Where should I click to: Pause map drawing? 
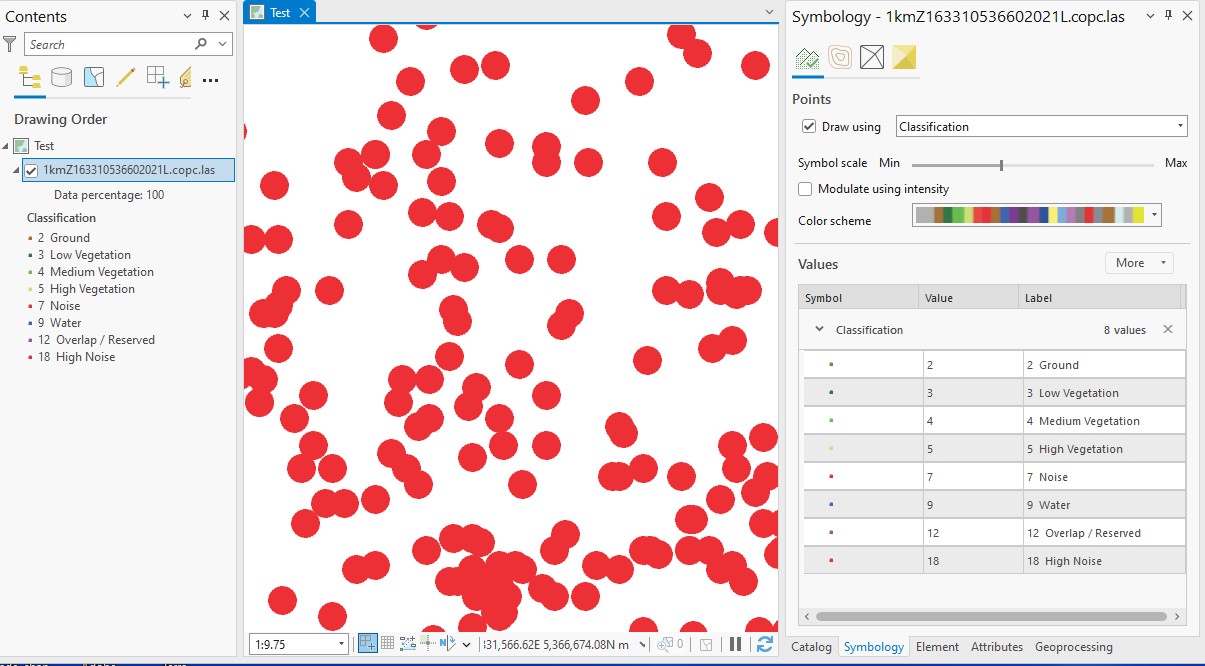[x=736, y=644]
